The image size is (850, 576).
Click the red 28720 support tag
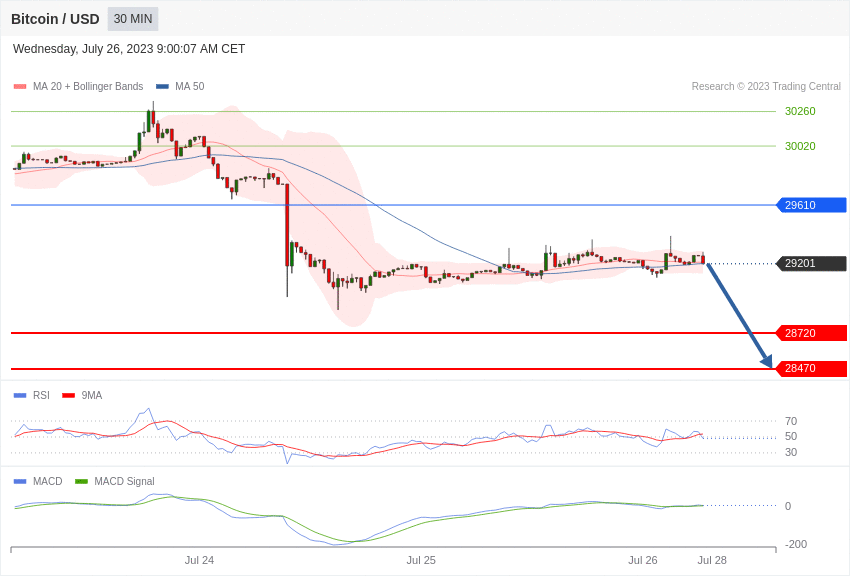(x=812, y=333)
